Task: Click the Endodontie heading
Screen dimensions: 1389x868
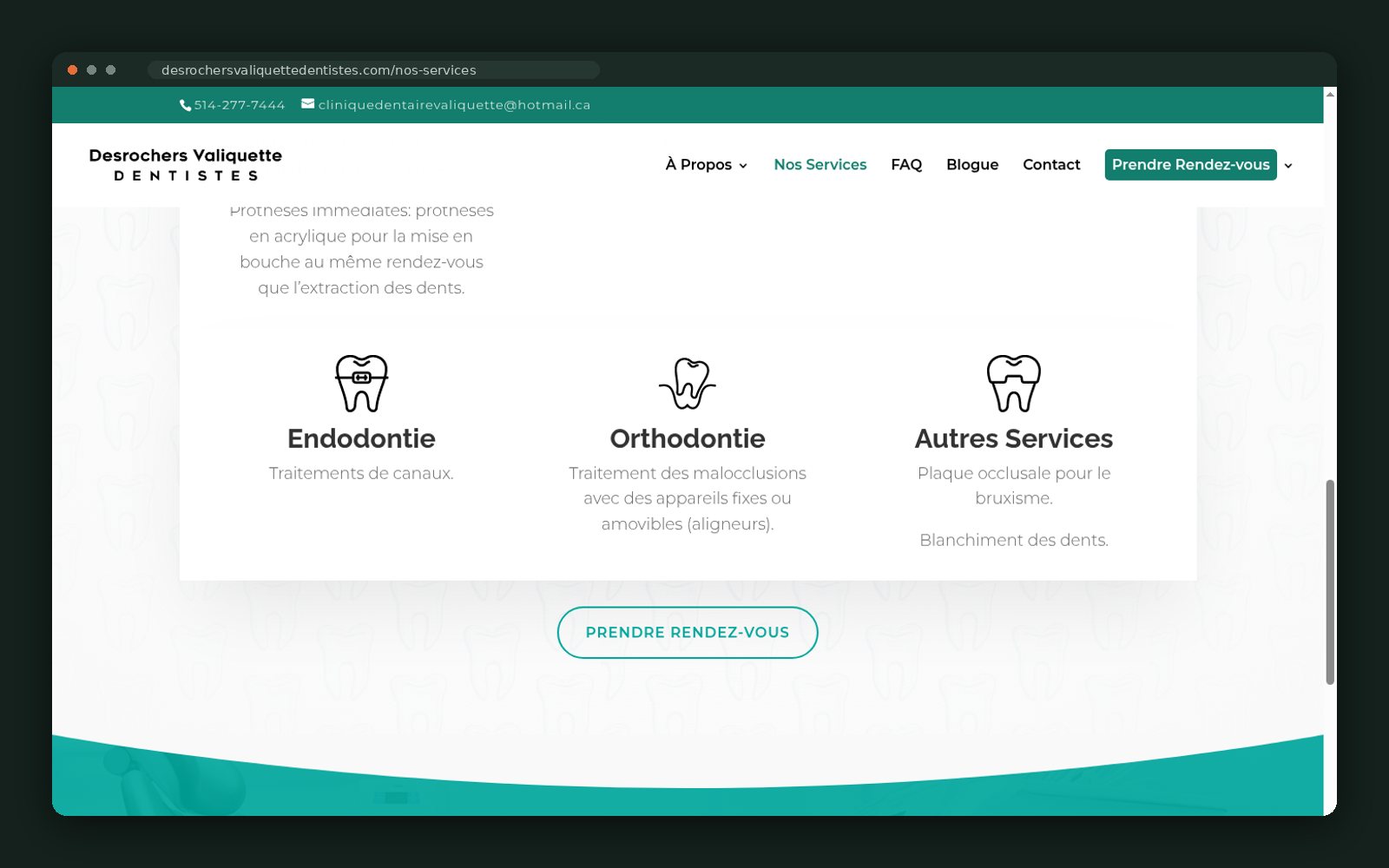Action: click(361, 438)
